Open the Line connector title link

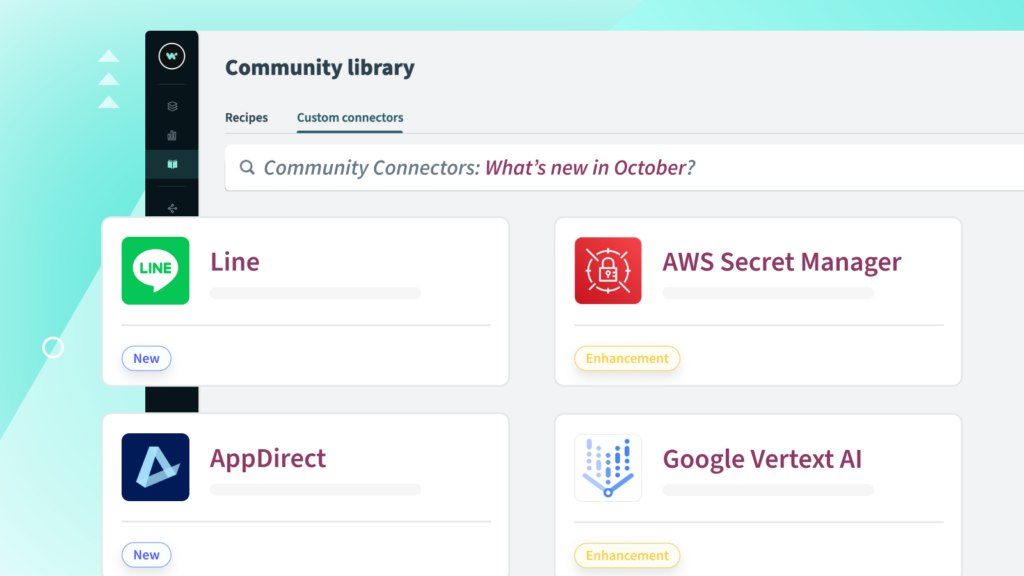click(234, 262)
